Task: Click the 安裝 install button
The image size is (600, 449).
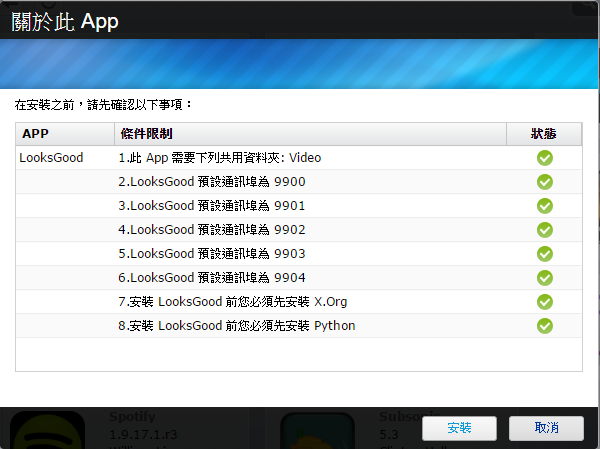Action: pyautogui.click(x=459, y=428)
